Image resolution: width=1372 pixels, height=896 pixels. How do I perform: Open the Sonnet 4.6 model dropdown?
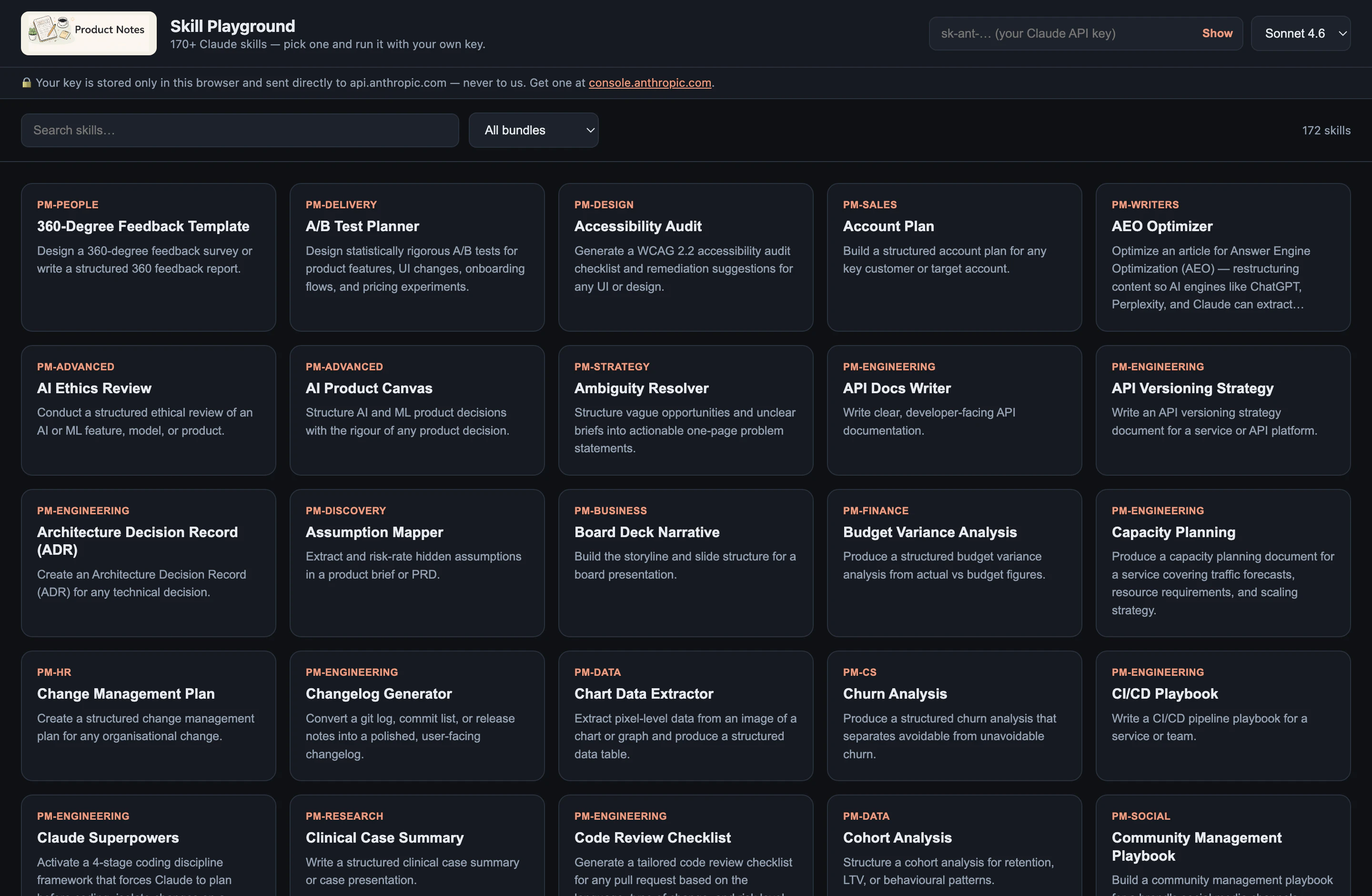tap(1301, 33)
